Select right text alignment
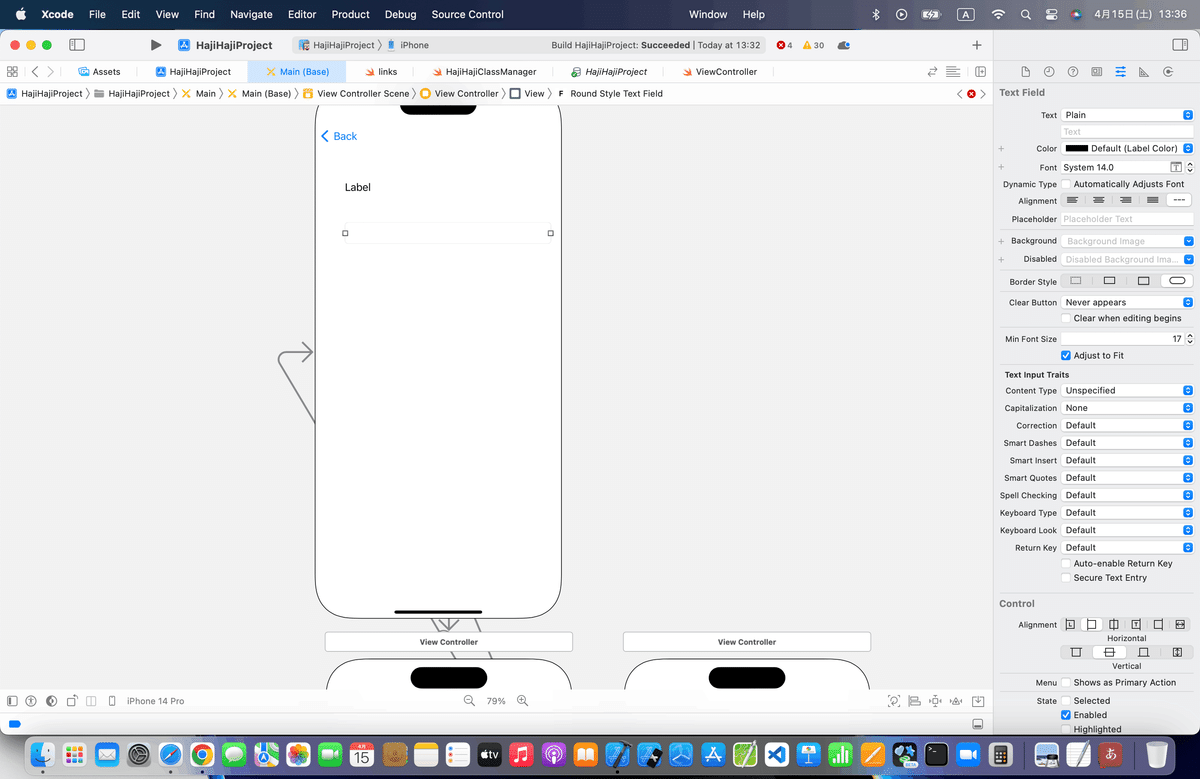 1126,200
